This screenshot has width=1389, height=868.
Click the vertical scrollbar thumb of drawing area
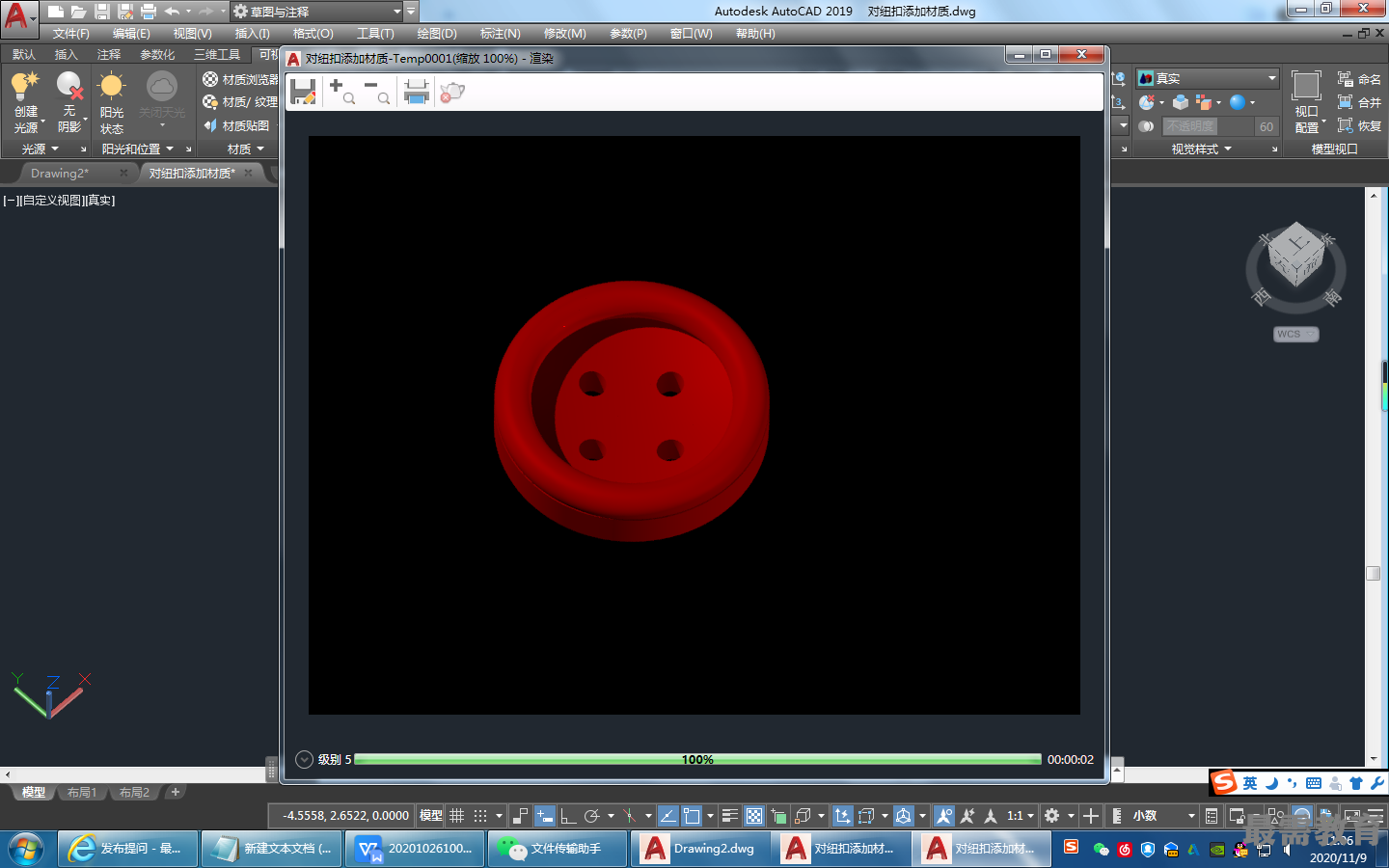(x=1373, y=573)
